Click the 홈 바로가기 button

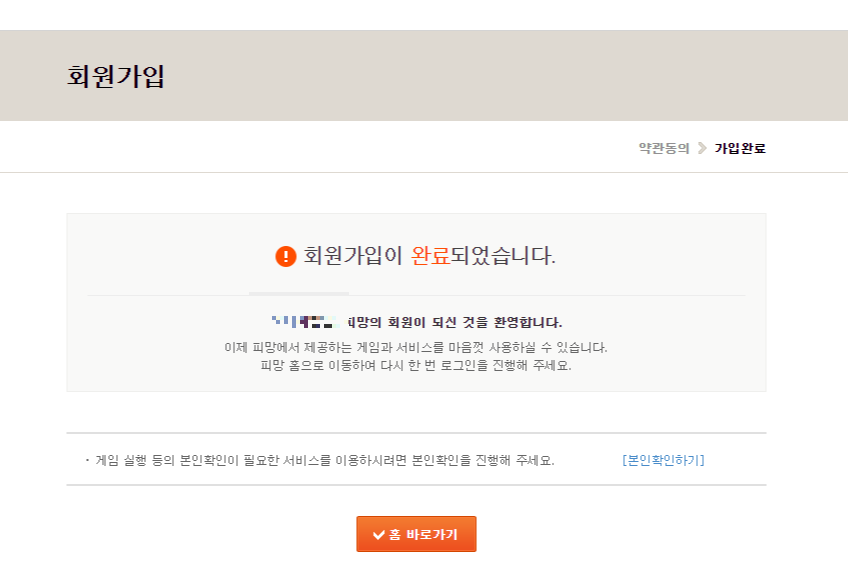[416, 533]
